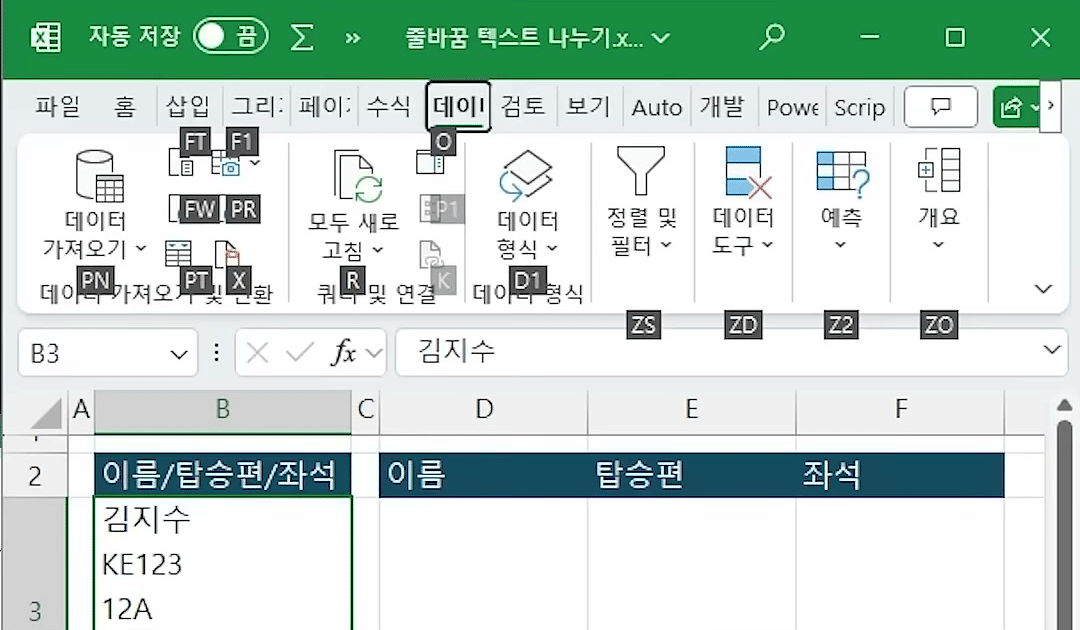Click the Outline (개요) icon
Image resolution: width=1080 pixels, height=630 pixels.
click(x=939, y=170)
